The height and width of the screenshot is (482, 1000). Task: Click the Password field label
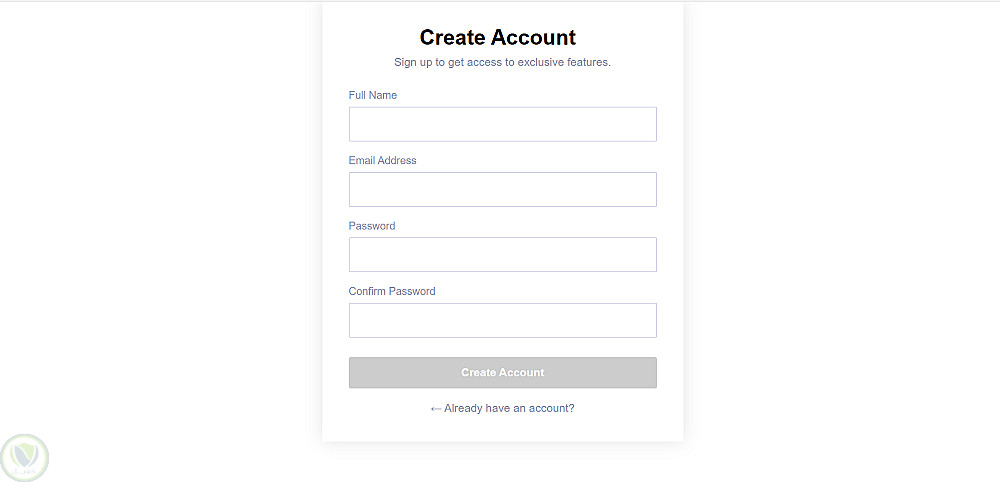point(371,226)
